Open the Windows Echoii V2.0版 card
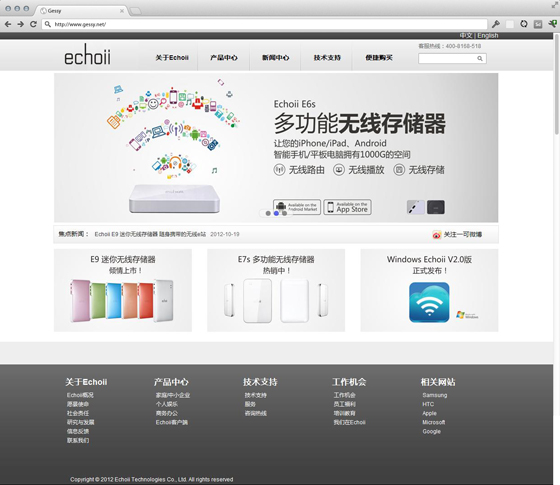This screenshot has width=560, height=485. pos(429,290)
